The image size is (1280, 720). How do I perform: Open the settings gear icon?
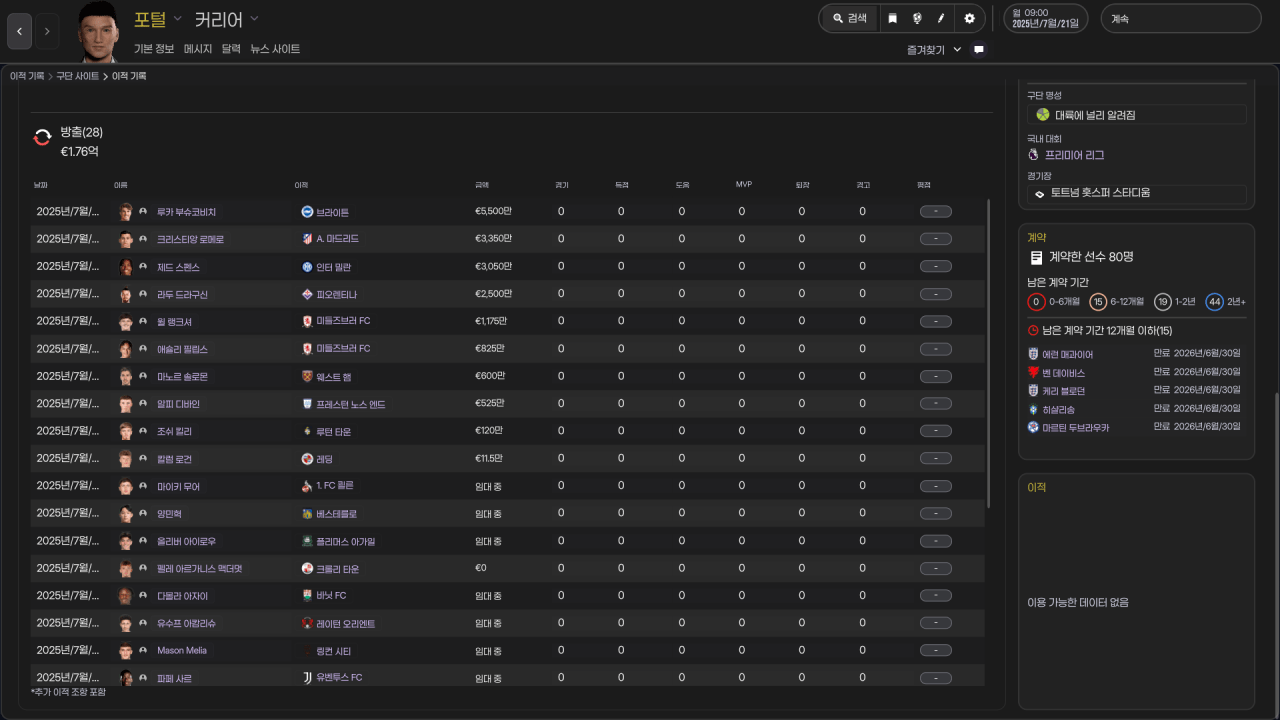coord(969,18)
